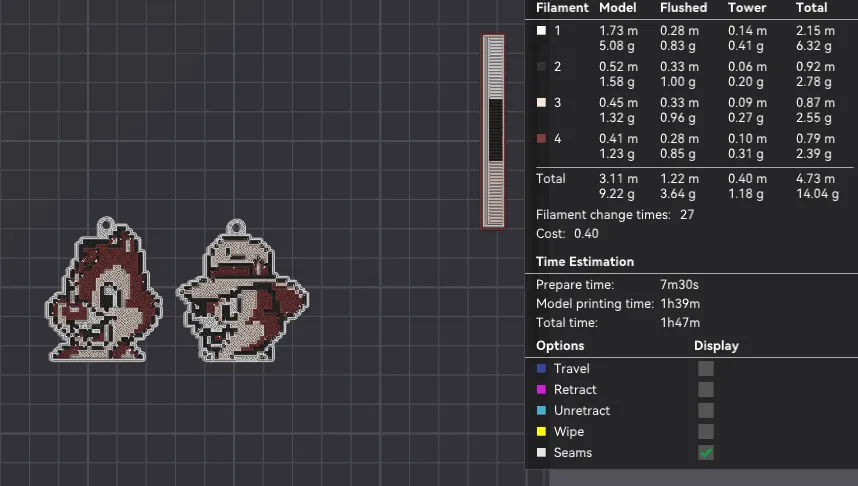Click filament 1 total length 2.15 m

(x=815, y=31)
